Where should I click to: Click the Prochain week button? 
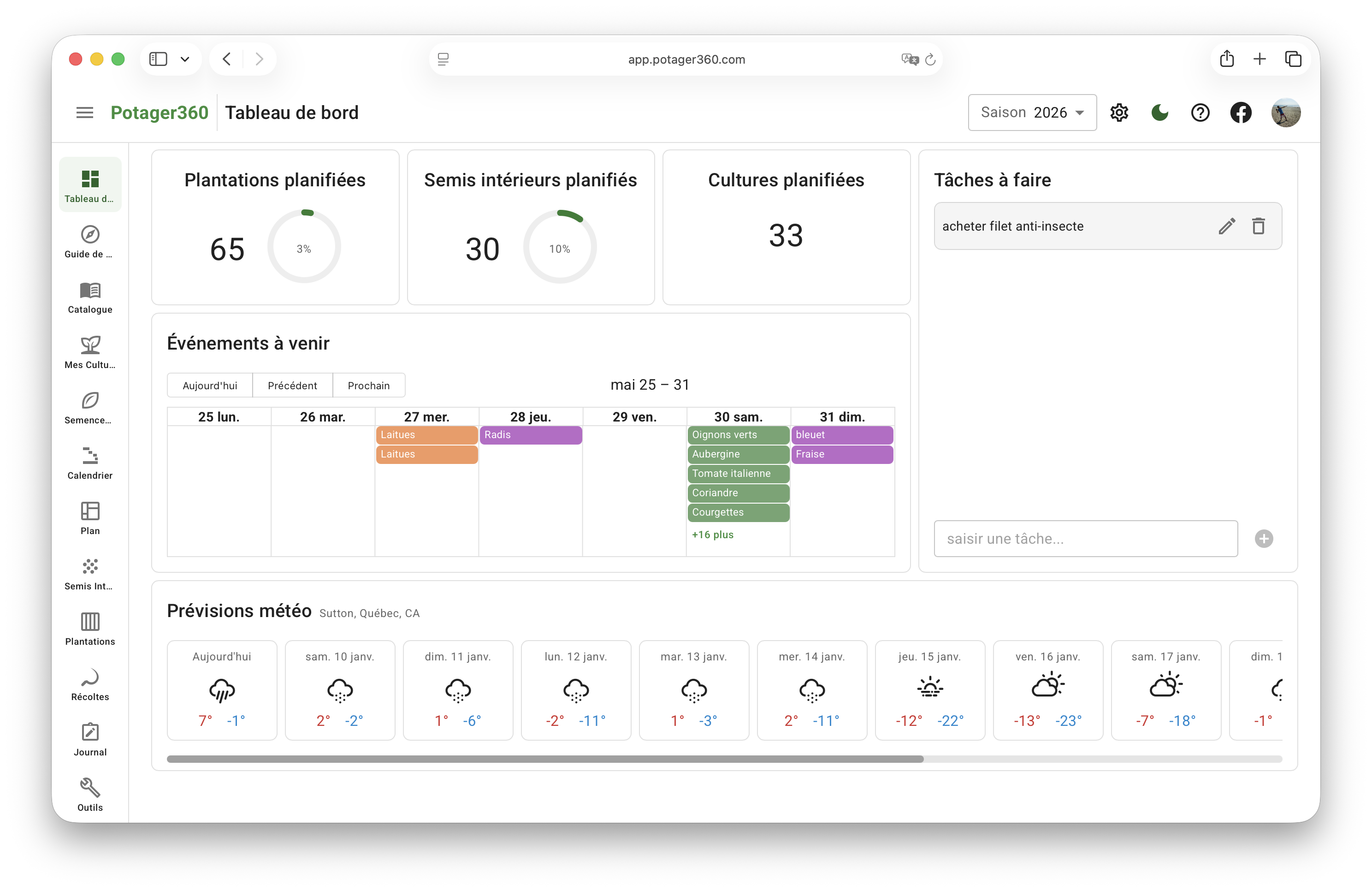click(x=368, y=385)
